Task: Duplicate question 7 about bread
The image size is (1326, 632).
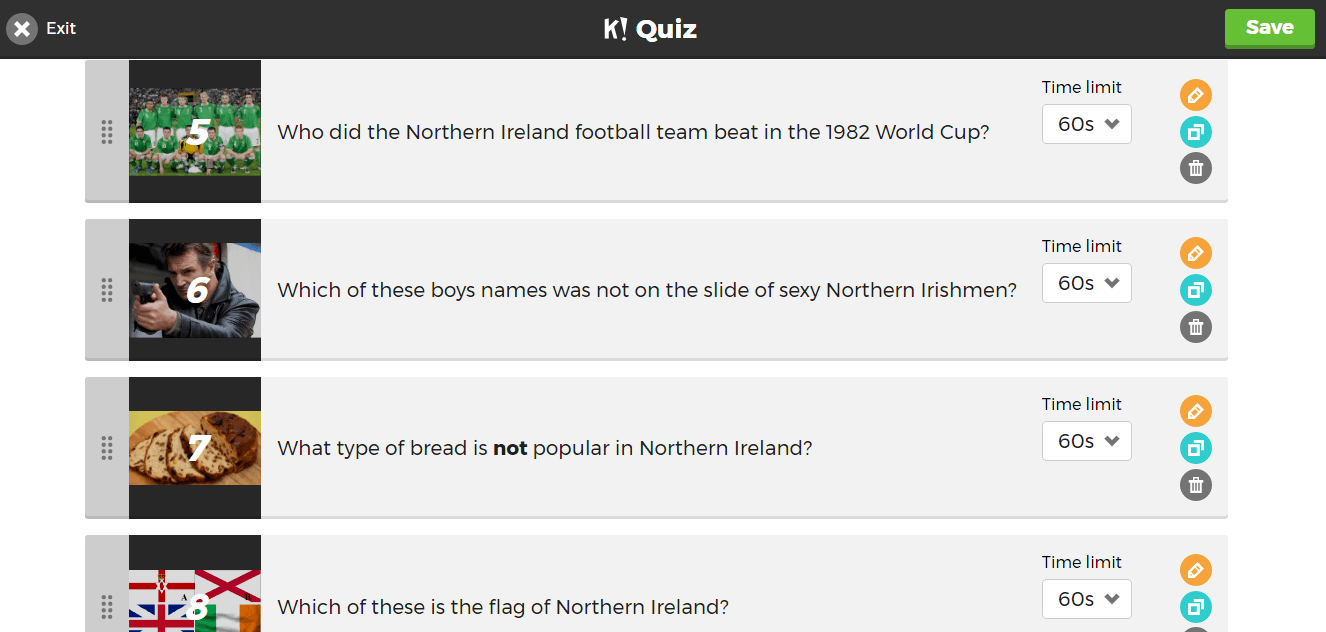Action: [1195, 448]
